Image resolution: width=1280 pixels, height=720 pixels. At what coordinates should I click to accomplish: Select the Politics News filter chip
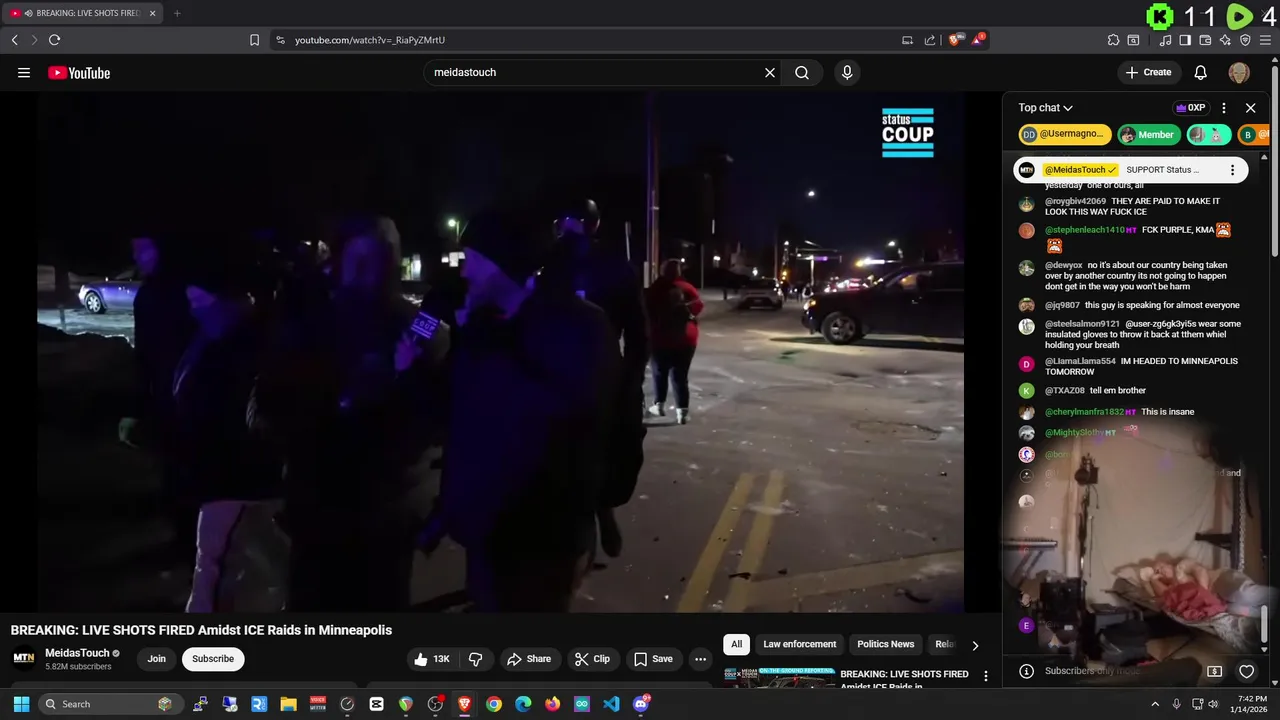tap(885, 644)
